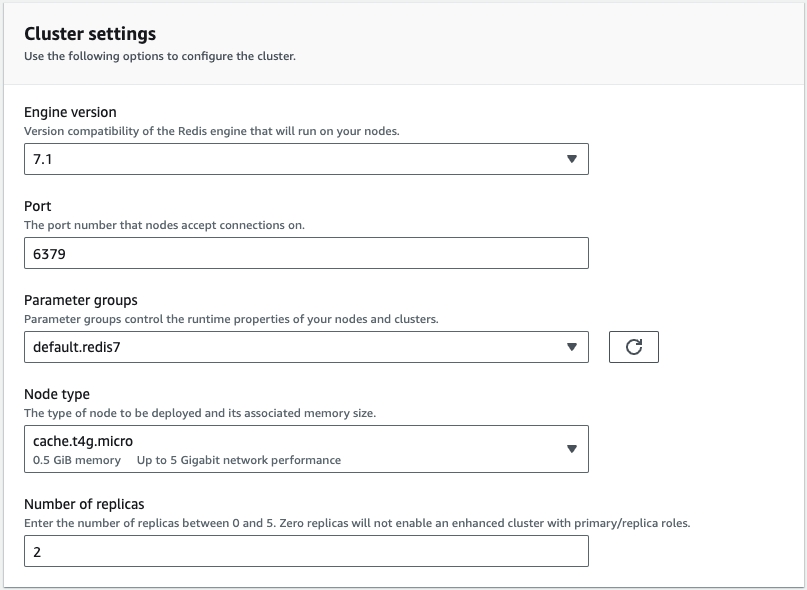807x590 pixels.
Task: Refresh the parameter groups list
Action: 633,347
